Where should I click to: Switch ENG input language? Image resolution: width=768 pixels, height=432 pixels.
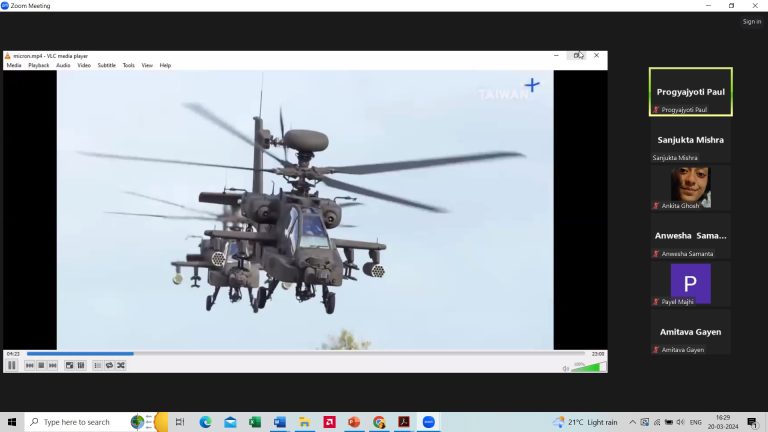696,422
